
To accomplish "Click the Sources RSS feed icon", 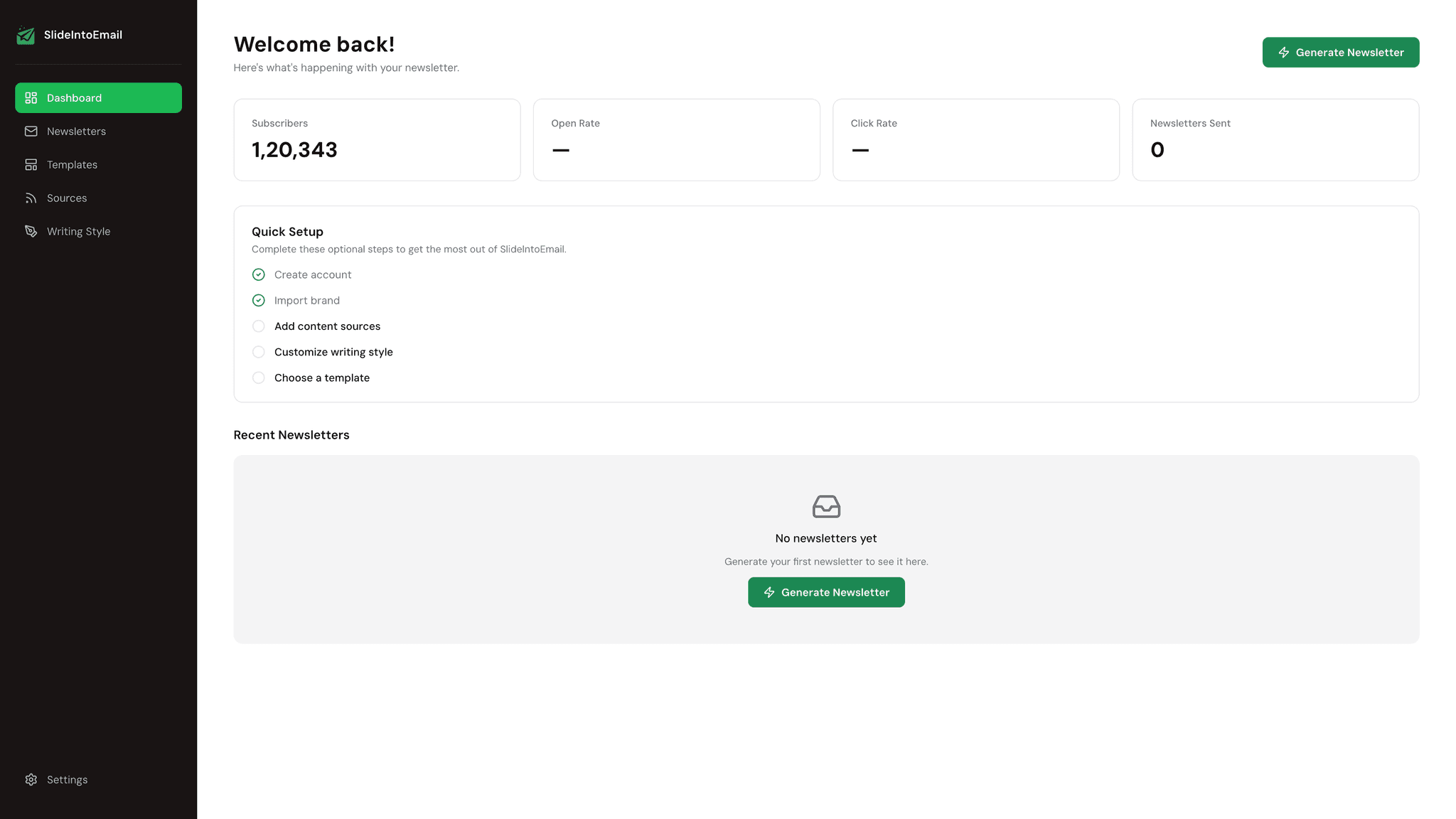I will click(x=31, y=198).
